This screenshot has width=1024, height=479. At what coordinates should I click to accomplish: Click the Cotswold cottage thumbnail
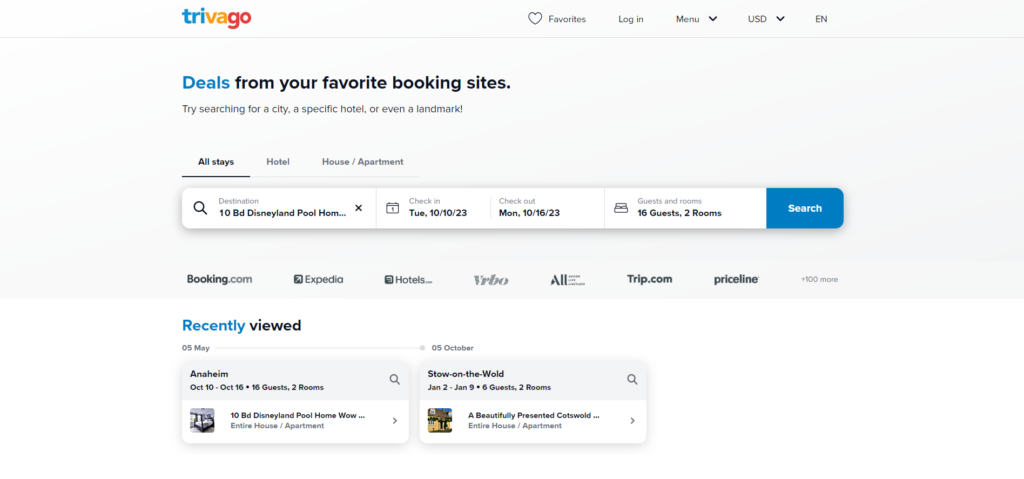point(440,420)
